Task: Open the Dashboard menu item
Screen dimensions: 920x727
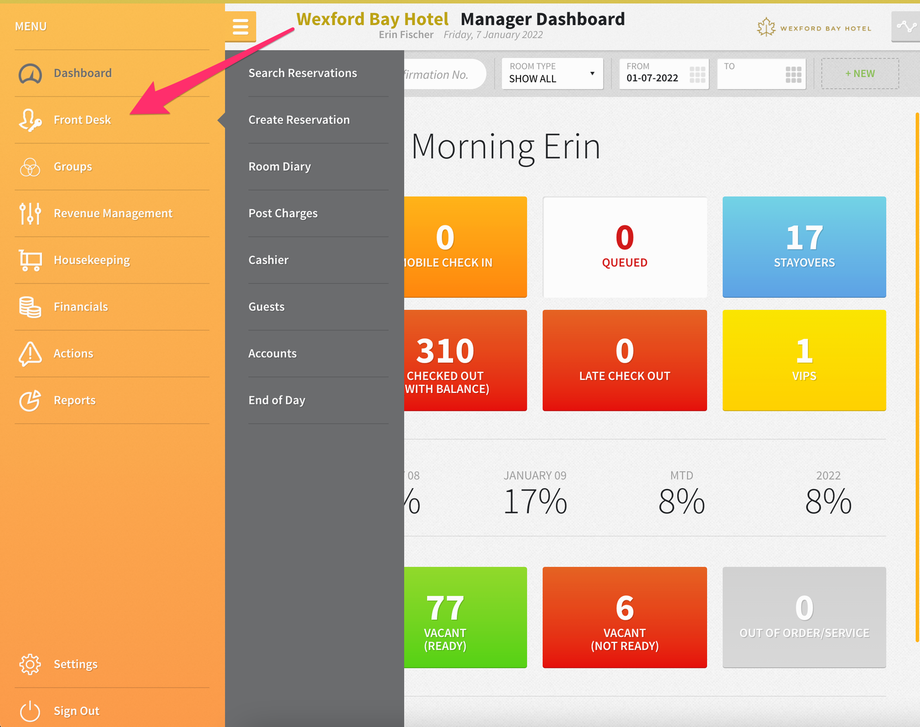Action: [x=112, y=73]
